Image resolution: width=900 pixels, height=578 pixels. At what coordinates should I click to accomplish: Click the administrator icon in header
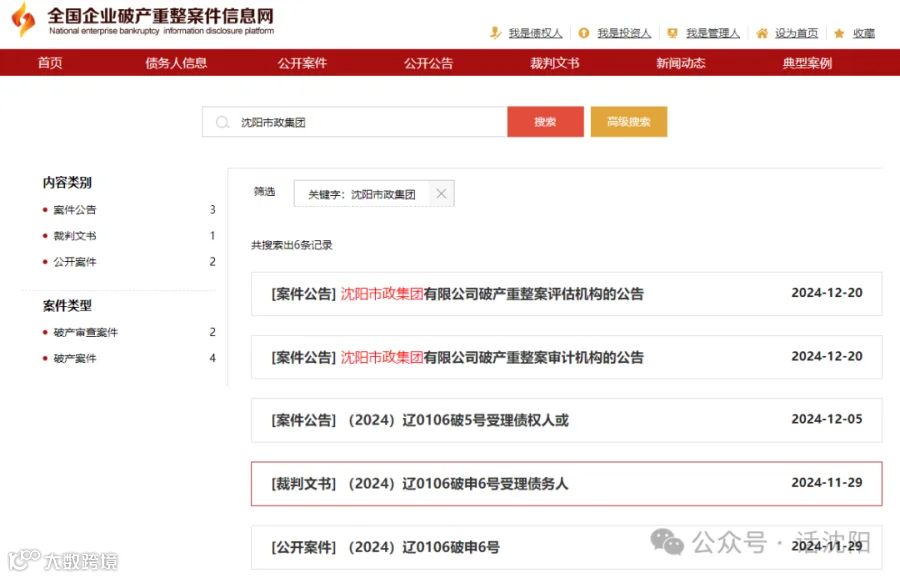672,33
